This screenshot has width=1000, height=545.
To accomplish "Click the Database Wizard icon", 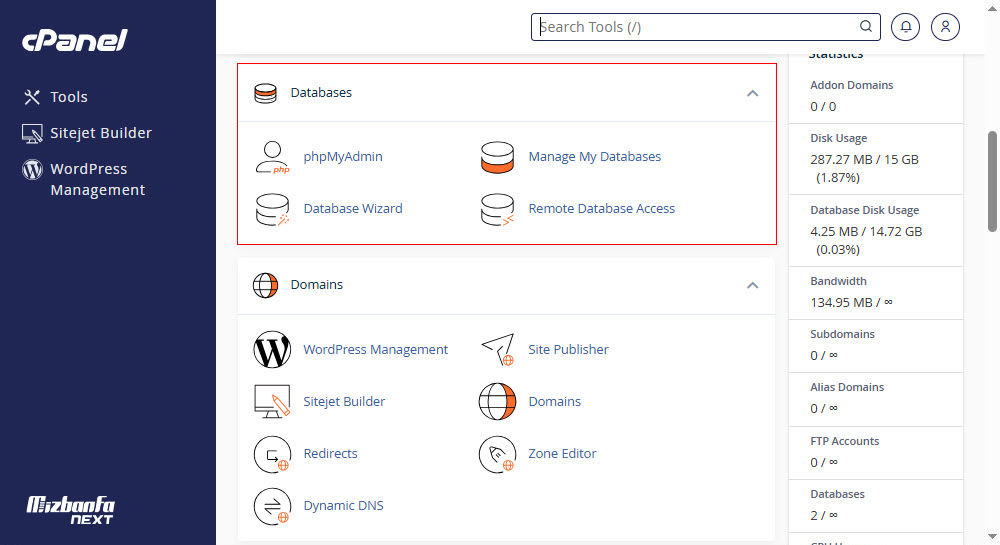I will pyautogui.click(x=272, y=209).
